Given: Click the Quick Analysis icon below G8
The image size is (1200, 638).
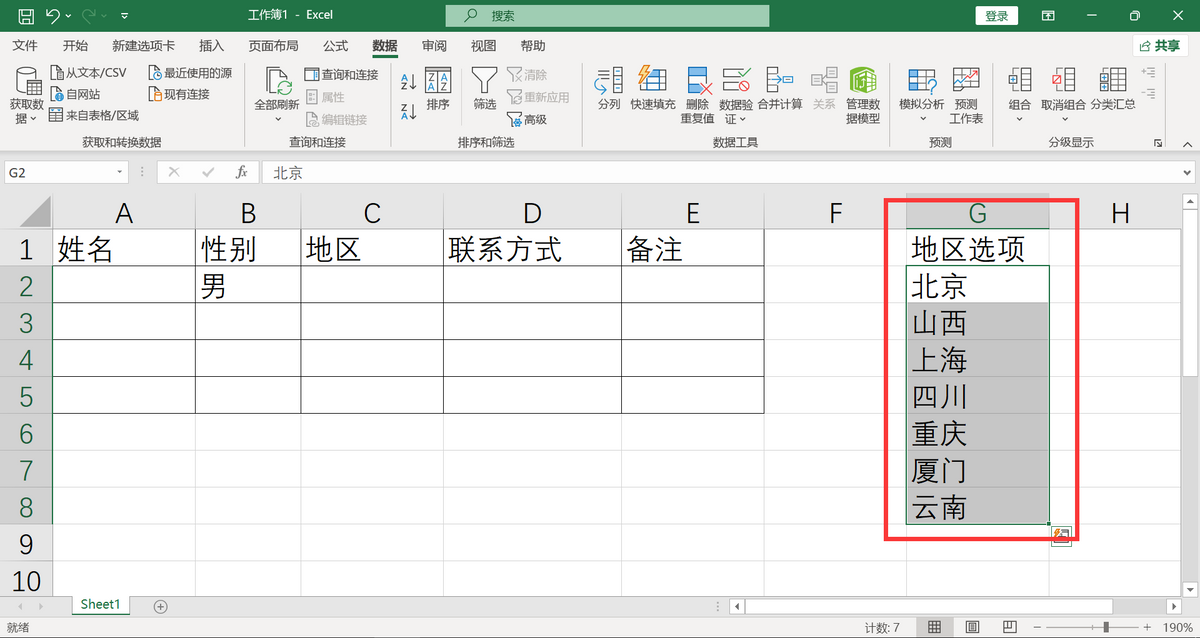Looking at the screenshot, I should point(1061,537).
